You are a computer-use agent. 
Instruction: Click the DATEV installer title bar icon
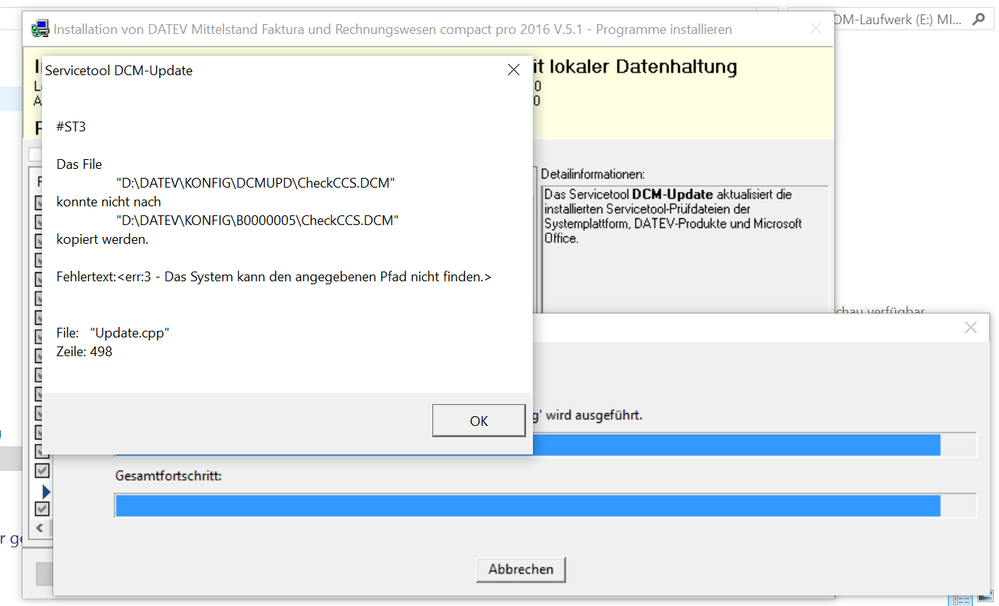pos(40,29)
